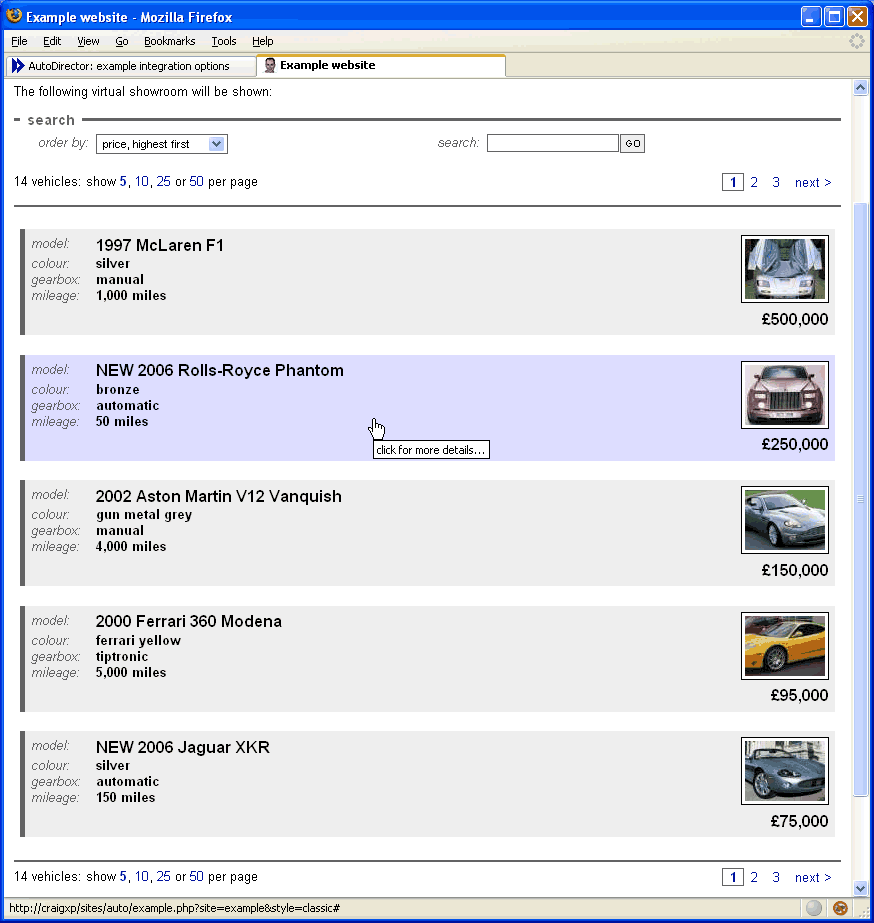Click the '50 miles' mileage value
Screen dimensions: 874x923
coord(122,421)
